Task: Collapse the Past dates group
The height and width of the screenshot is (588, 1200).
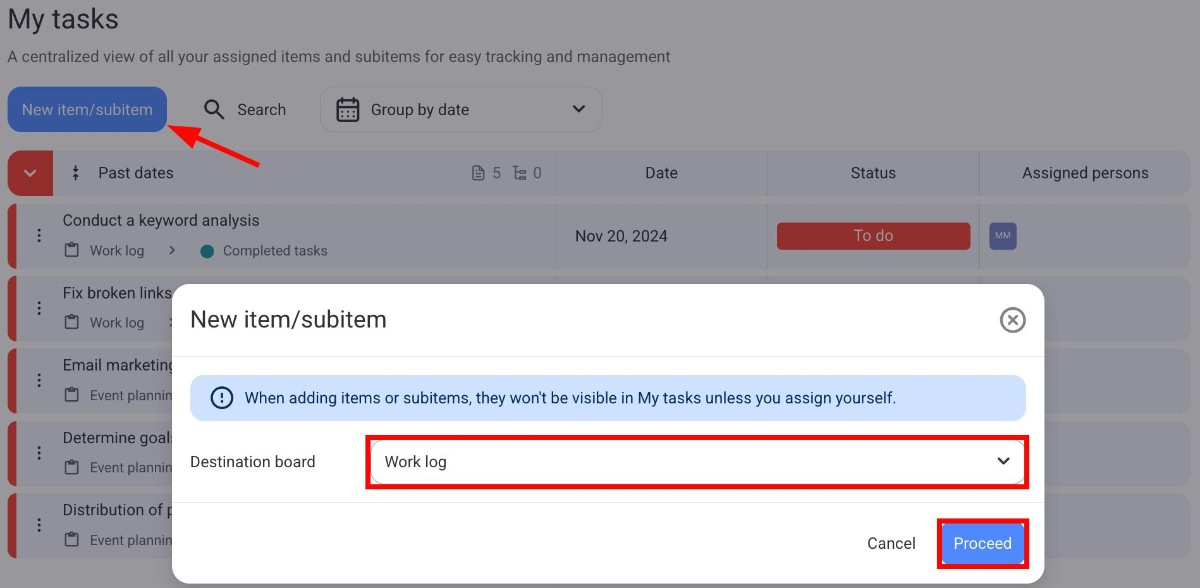Action: [30, 173]
